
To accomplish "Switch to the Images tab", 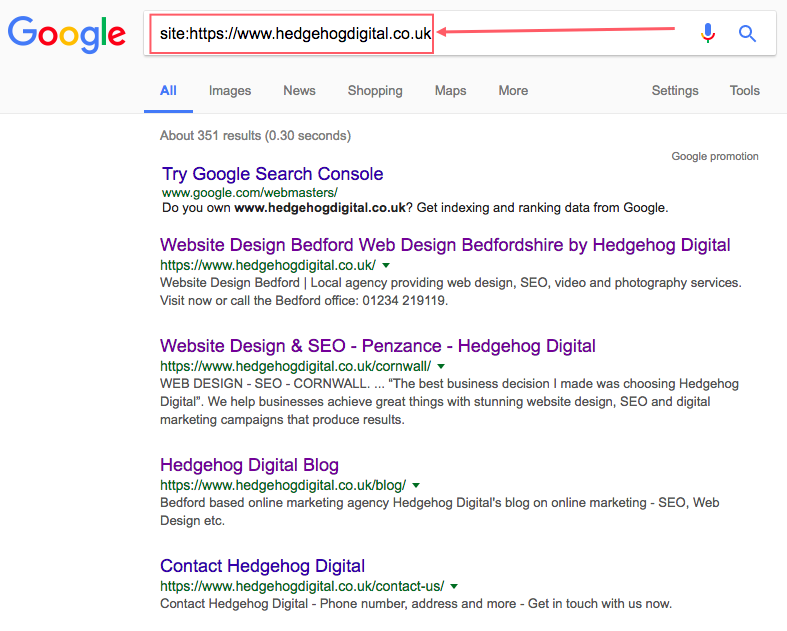I will coord(230,91).
